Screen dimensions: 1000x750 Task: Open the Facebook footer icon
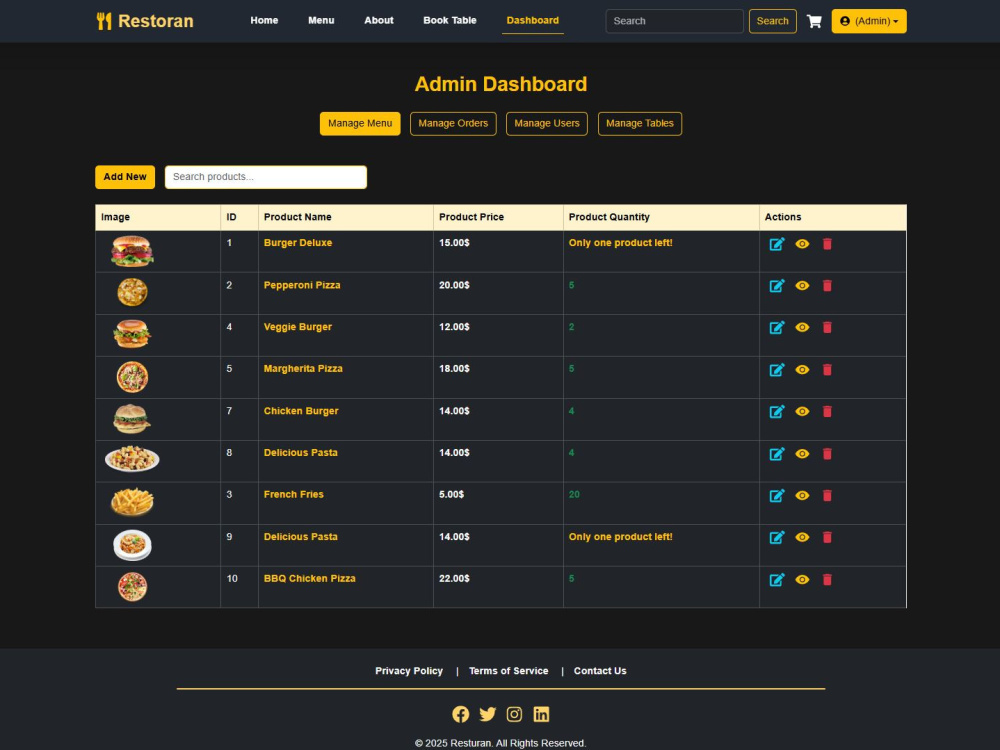pos(460,714)
